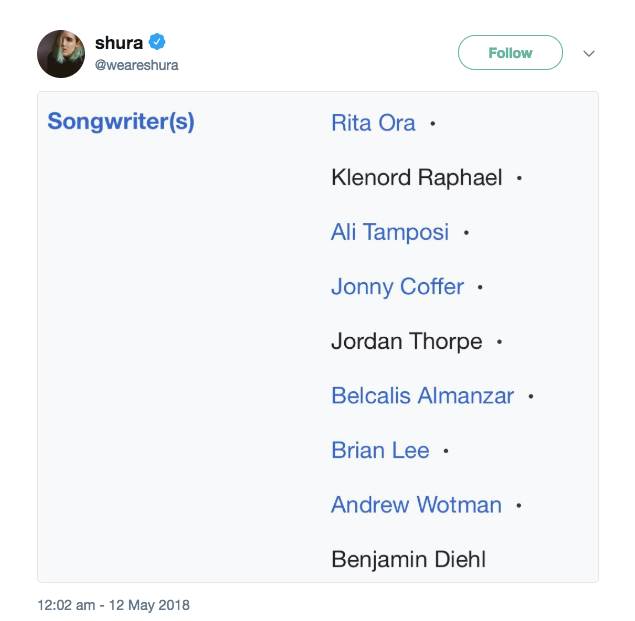The image size is (635, 621).
Task: Open the Belcalis Almanzar link
Action: click(422, 396)
